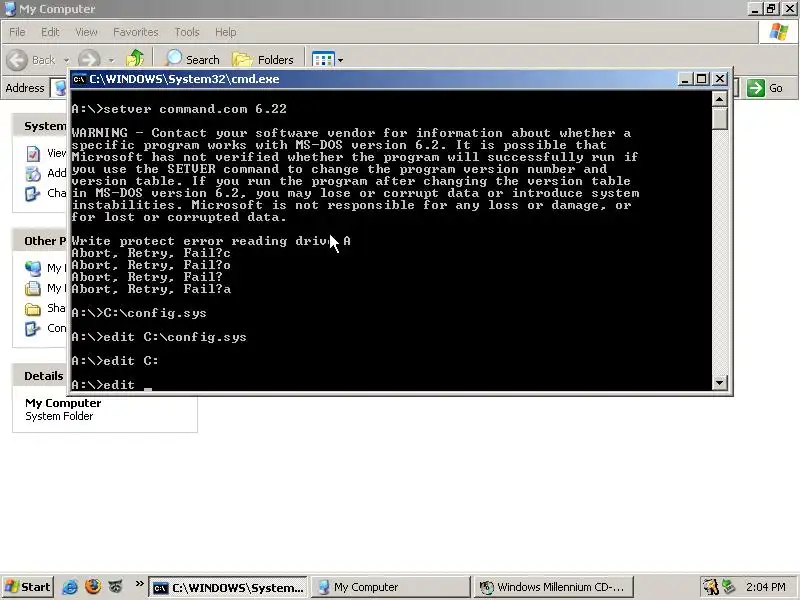This screenshot has width=800, height=600.
Task: Click the Up folder icon
Action: (x=135, y=58)
